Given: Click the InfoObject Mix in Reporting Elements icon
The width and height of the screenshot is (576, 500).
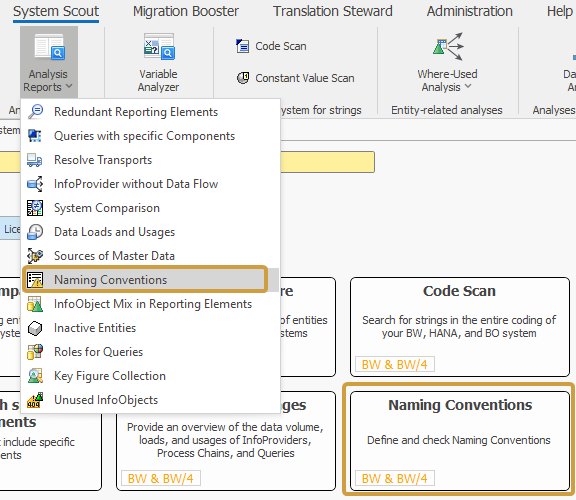Looking at the screenshot, I should 35,304.
